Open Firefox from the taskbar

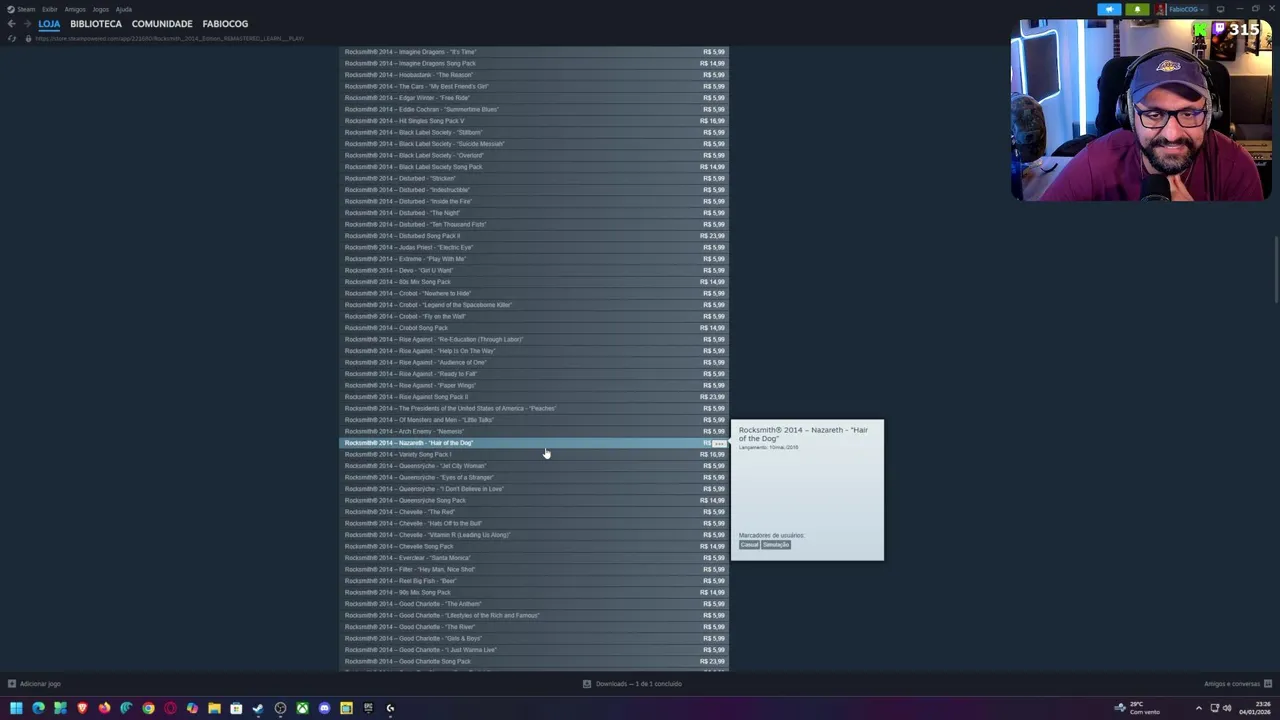tap(104, 708)
